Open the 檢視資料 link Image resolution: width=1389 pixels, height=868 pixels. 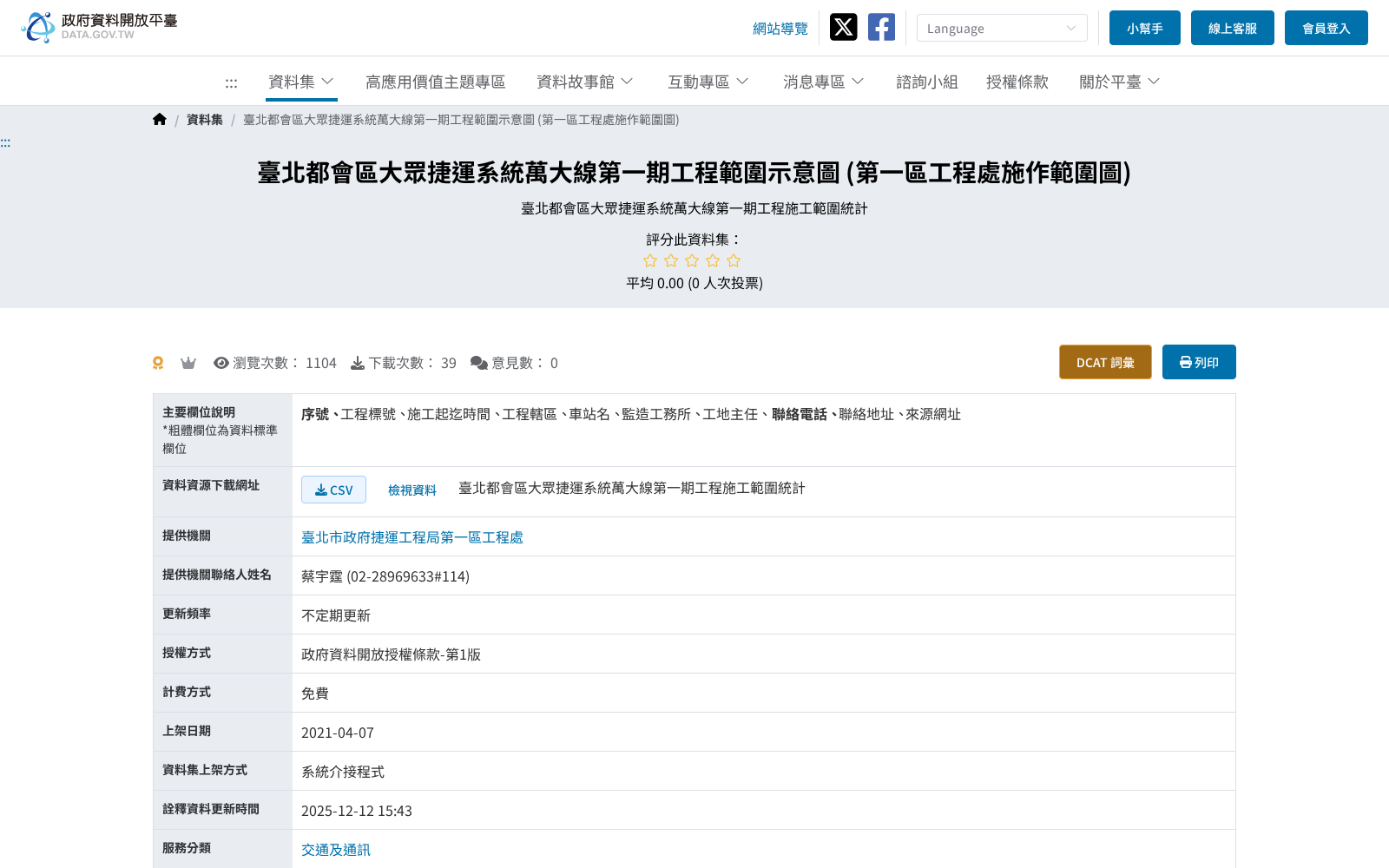pos(412,490)
